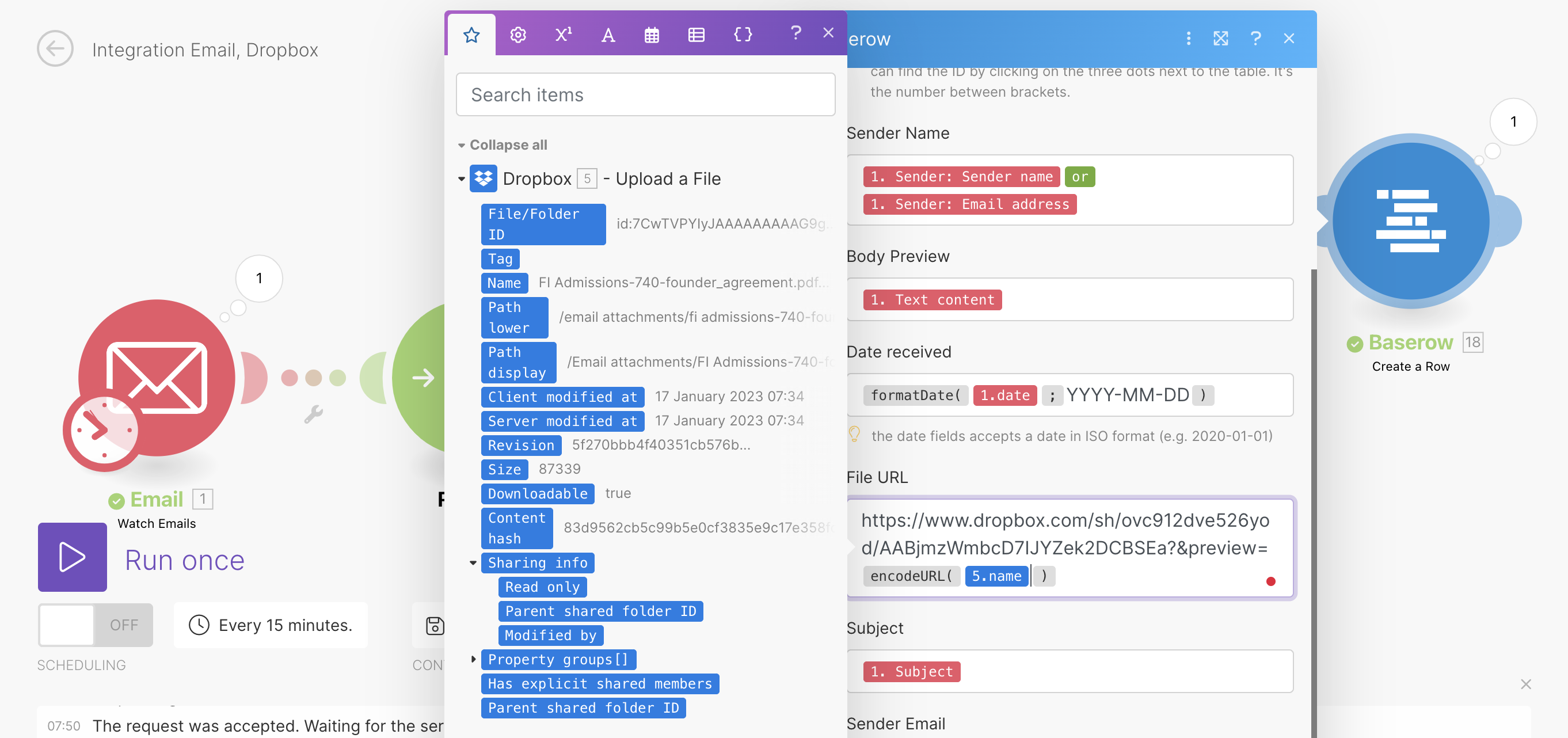Open the general functions gear tab
This screenshot has width=1568, height=738.
pyautogui.click(x=518, y=35)
